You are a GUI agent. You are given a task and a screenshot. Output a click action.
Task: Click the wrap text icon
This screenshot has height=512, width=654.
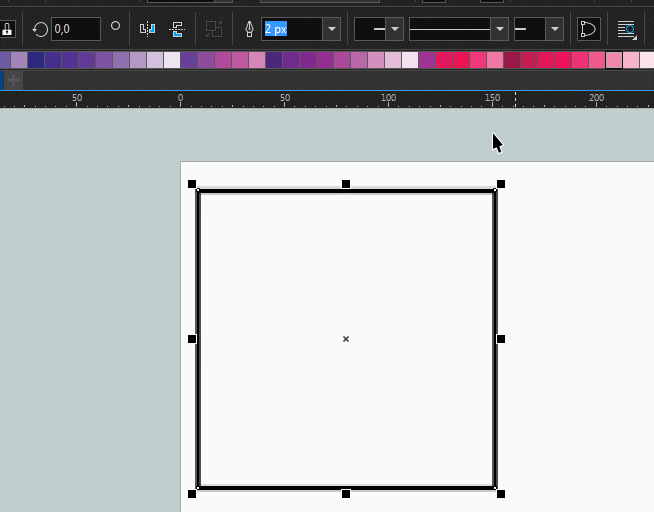click(x=626, y=29)
